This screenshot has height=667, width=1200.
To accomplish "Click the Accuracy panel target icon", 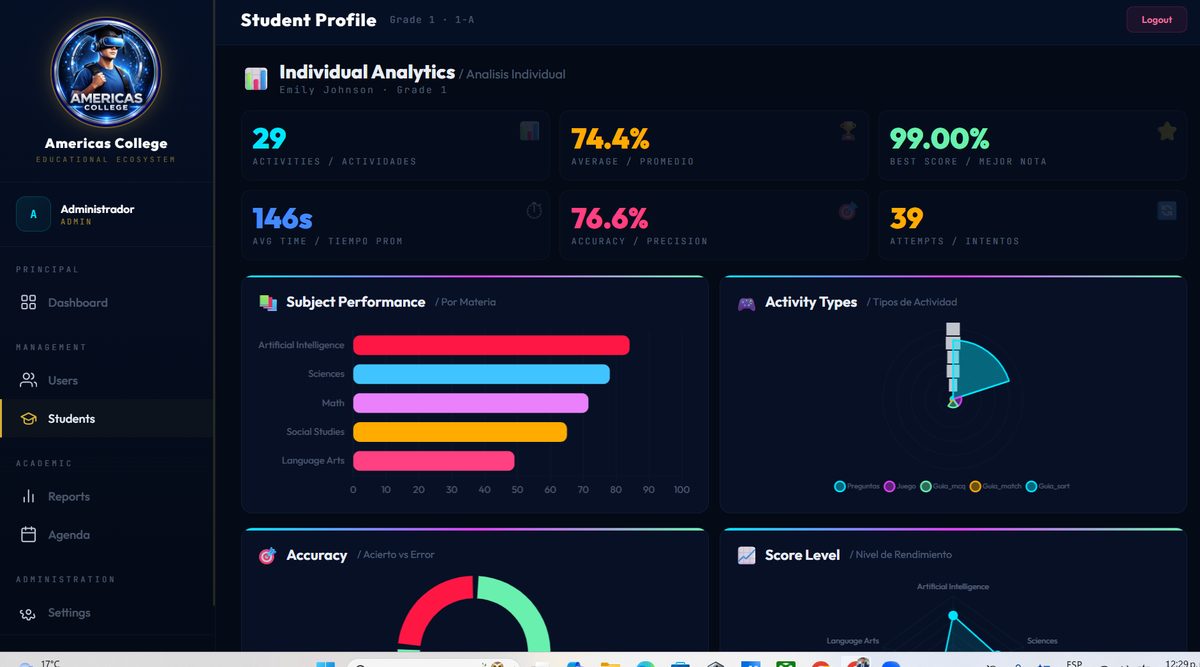I will tap(267, 556).
